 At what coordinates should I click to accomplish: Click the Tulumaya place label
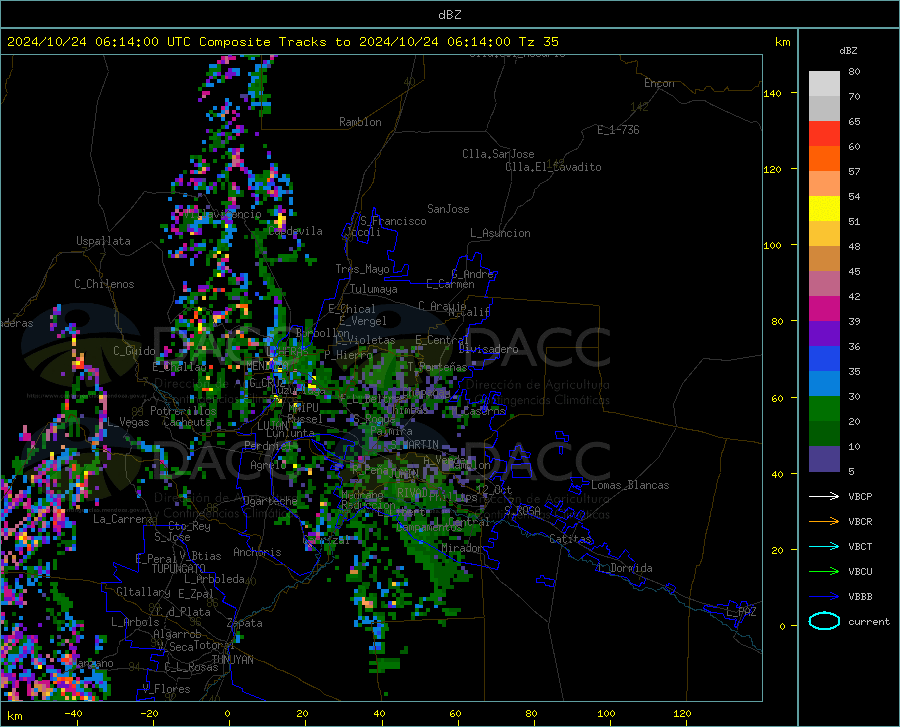374,289
